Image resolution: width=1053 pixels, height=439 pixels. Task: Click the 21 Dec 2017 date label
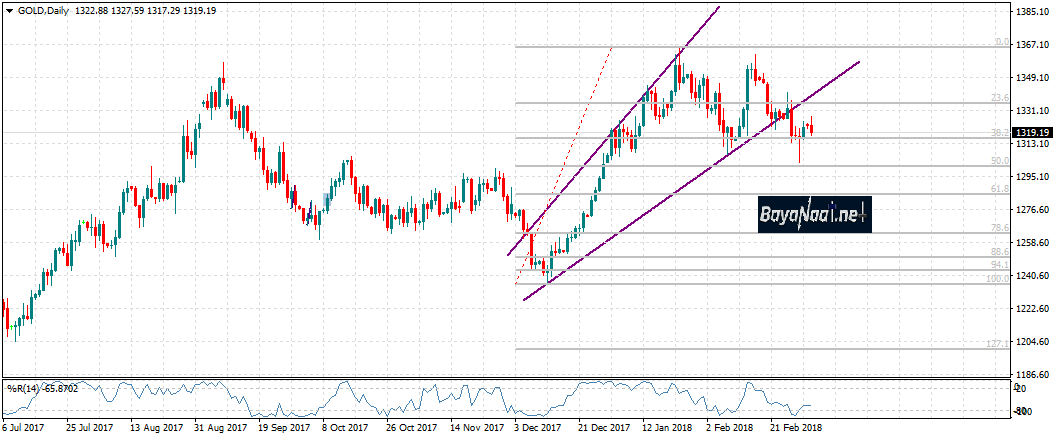606,428
